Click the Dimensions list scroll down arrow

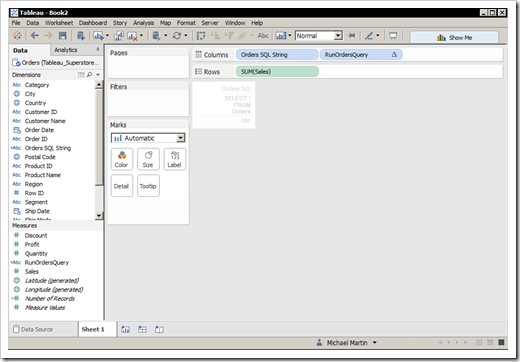99,216
